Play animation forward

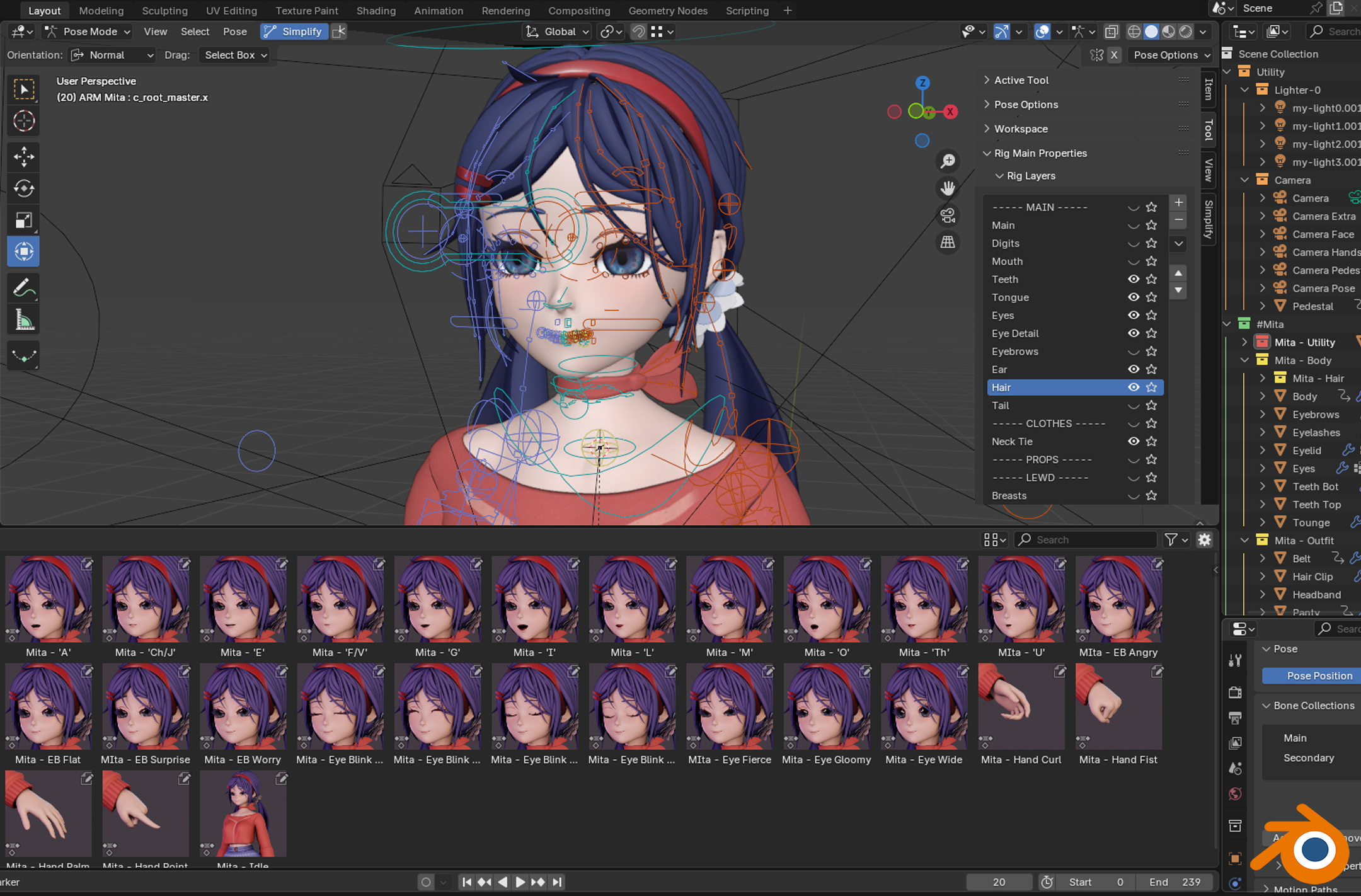click(520, 882)
